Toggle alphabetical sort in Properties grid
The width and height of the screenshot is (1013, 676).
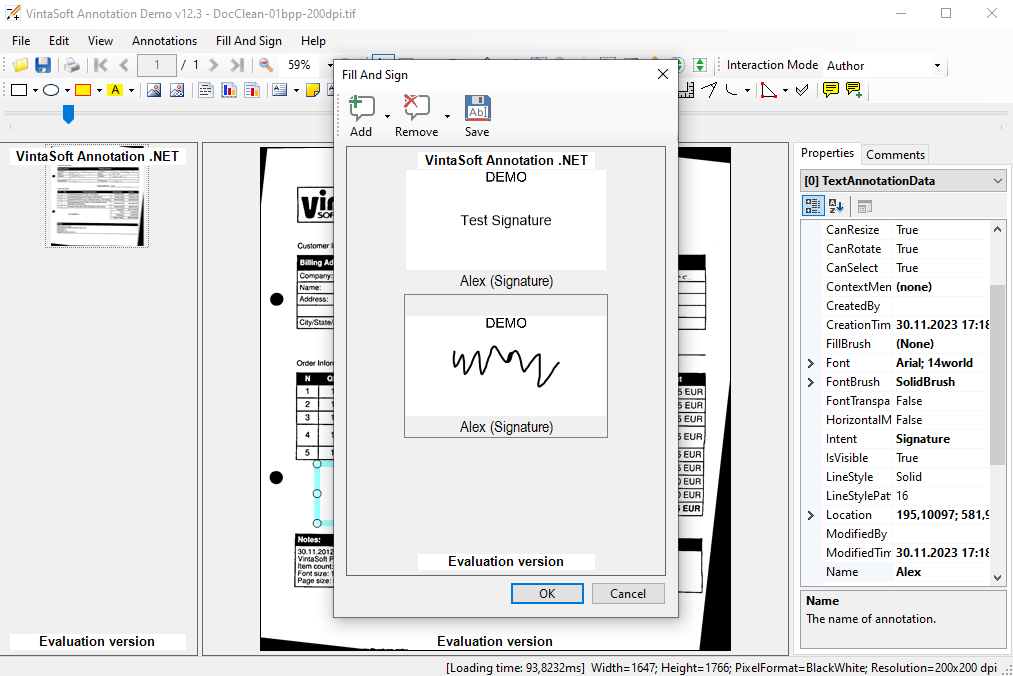coord(836,206)
